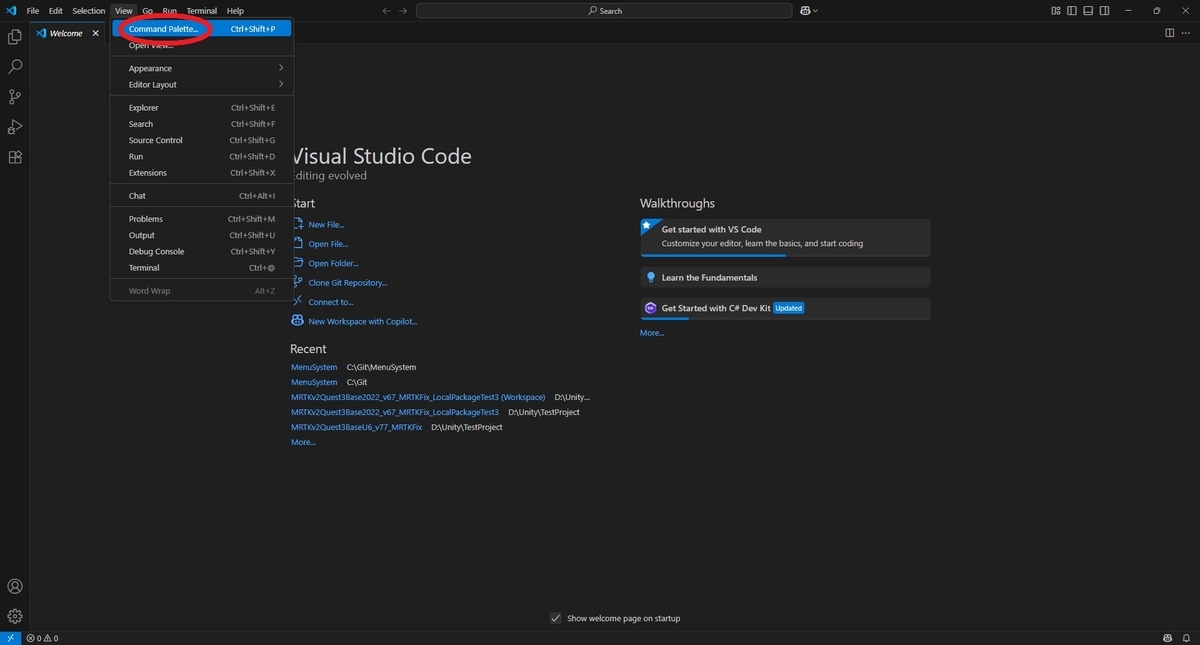Select the Source Control icon
The height and width of the screenshot is (645, 1200).
(14, 96)
